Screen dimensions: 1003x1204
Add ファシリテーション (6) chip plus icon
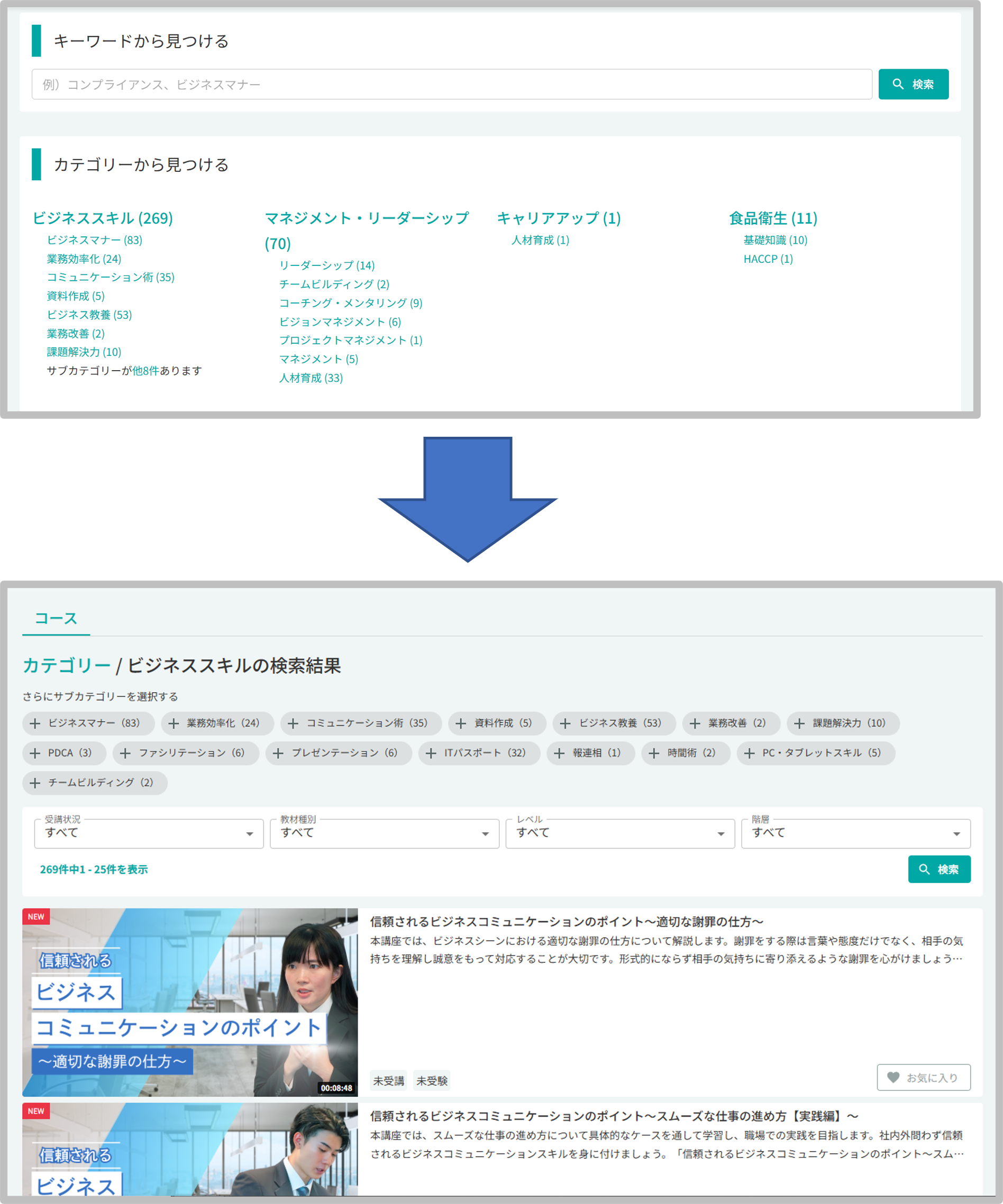(125, 753)
